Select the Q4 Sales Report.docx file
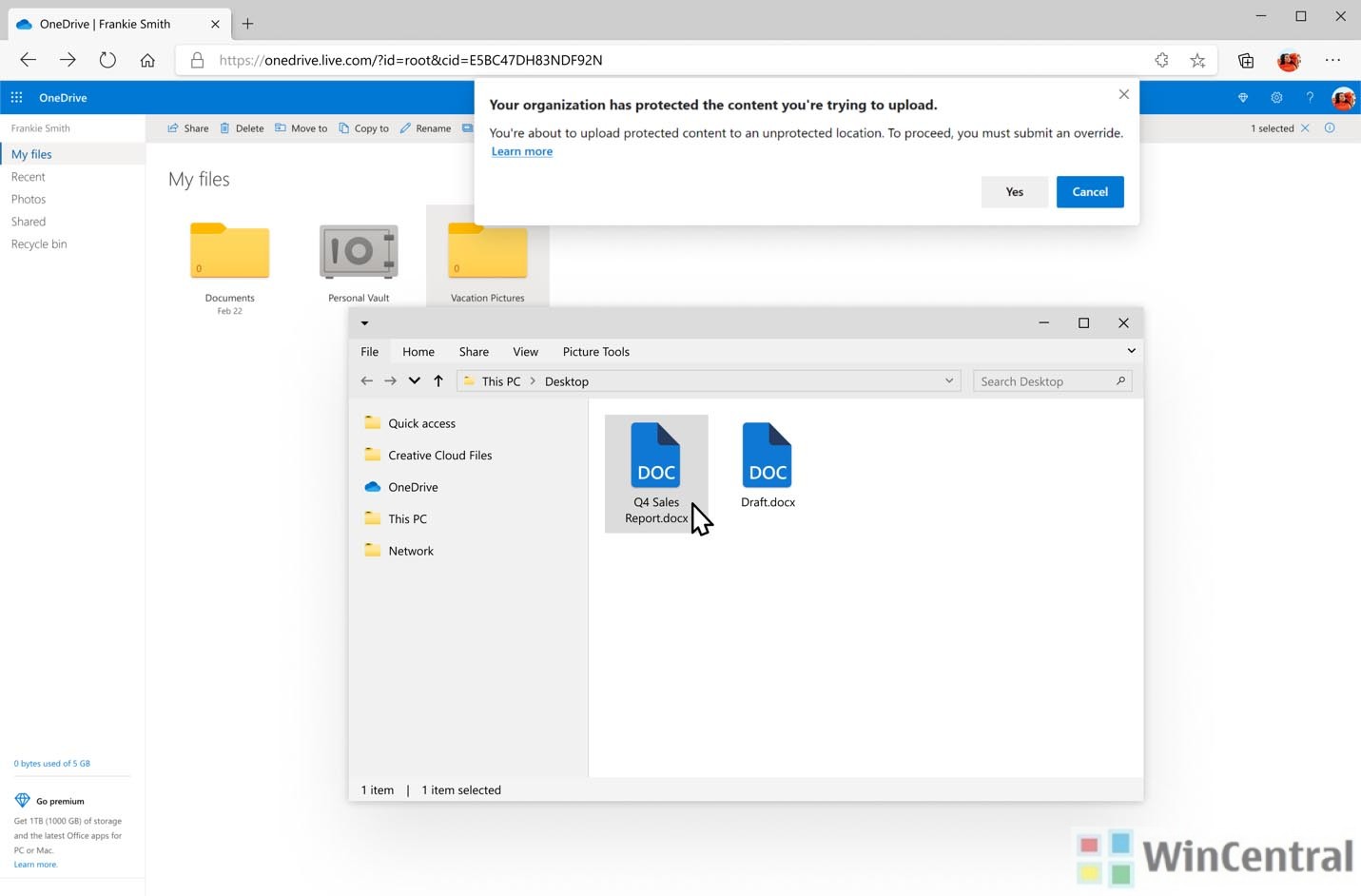1361x896 pixels. pyautogui.click(x=656, y=473)
